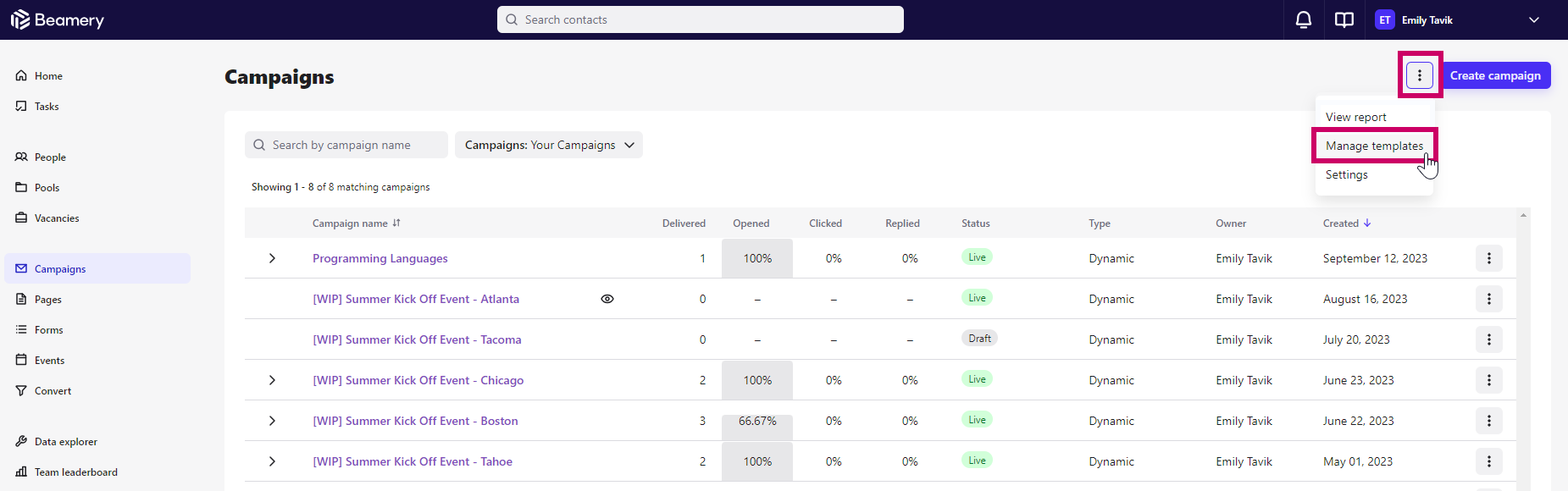
Task: Click Created column sort arrow
Action: [1367, 223]
